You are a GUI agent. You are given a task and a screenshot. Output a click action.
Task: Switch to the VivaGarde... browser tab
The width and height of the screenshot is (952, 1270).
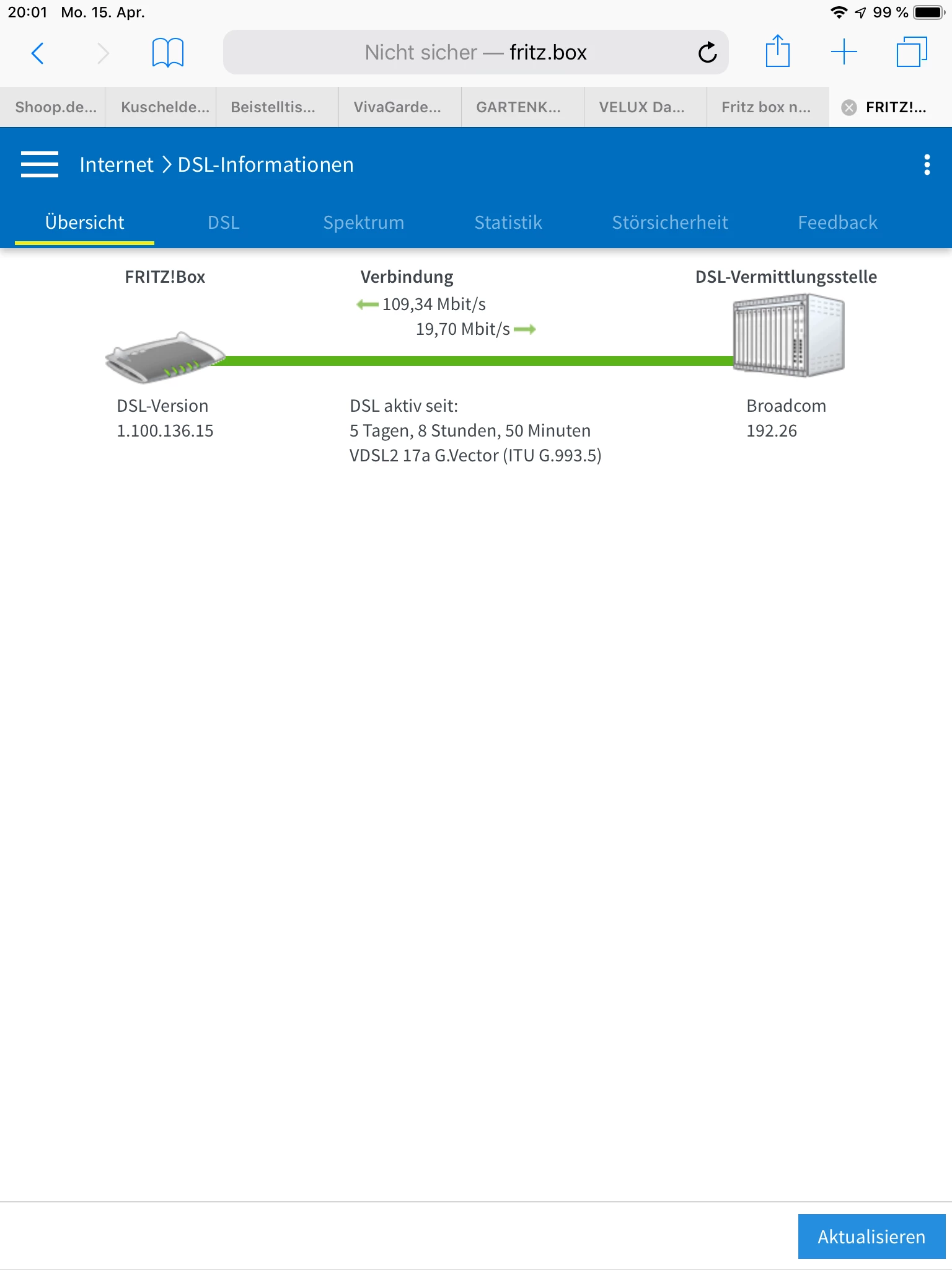[x=400, y=107]
